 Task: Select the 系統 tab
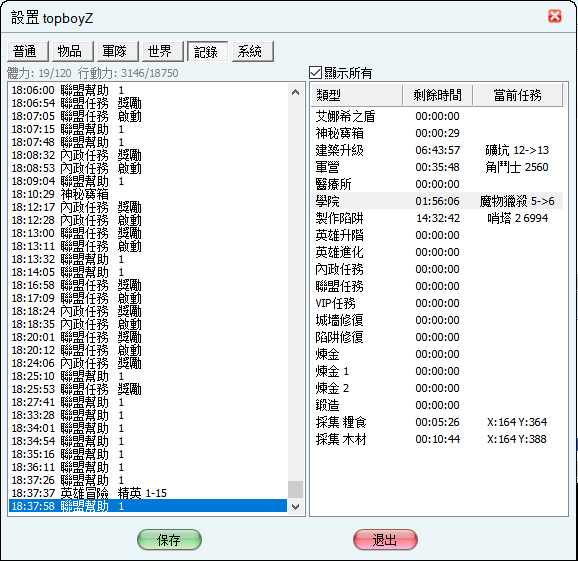point(253,51)
